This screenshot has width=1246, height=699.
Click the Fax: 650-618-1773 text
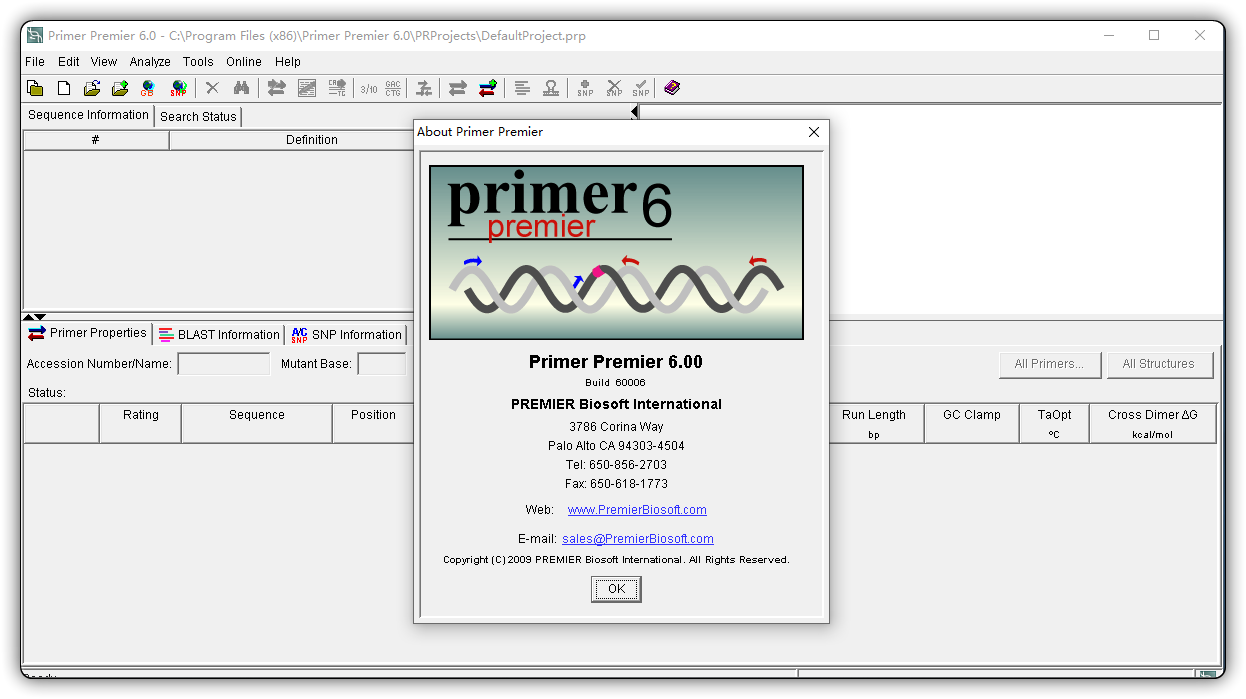point(616,484)
